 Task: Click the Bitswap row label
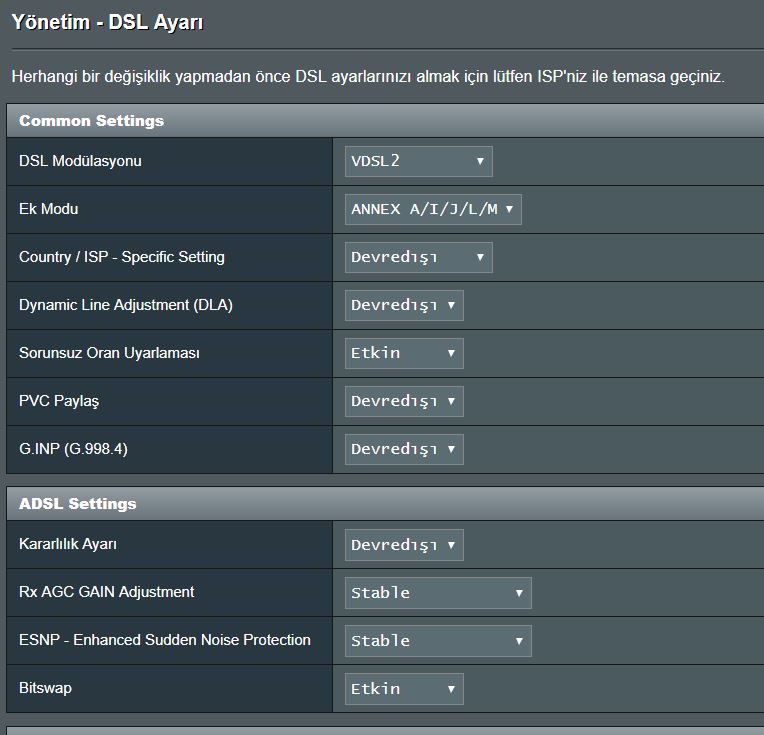click(45, 688)
